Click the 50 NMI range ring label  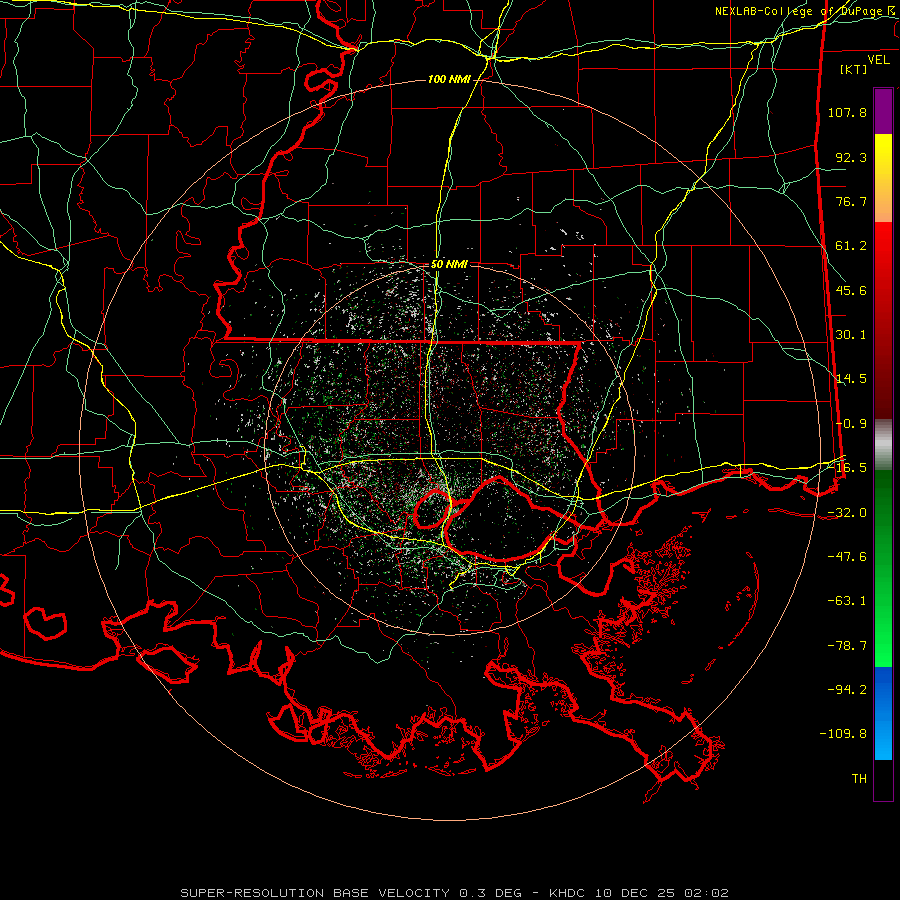(449, 264)
